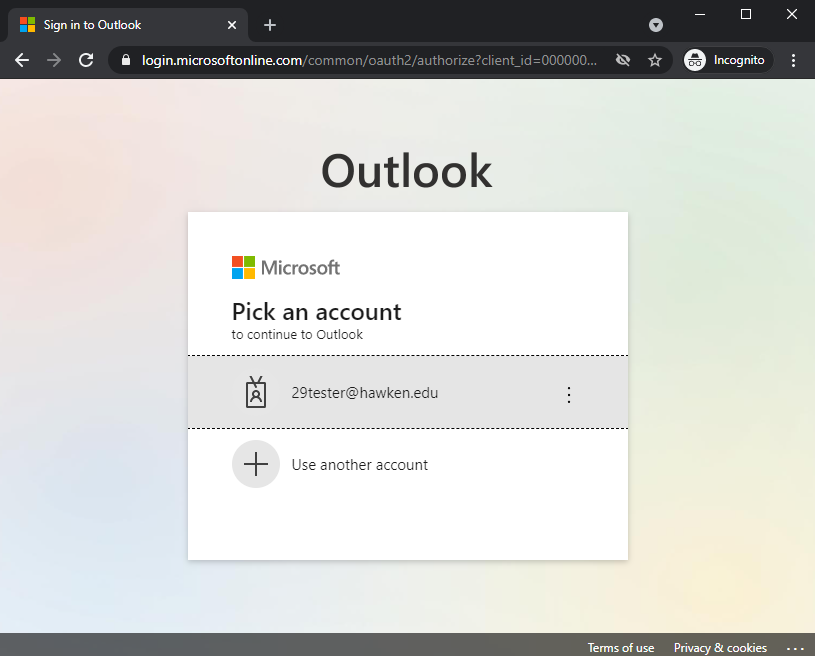Maximize the browser window
The height and width of the screenshot is (656, 815).
pos(746,15)
